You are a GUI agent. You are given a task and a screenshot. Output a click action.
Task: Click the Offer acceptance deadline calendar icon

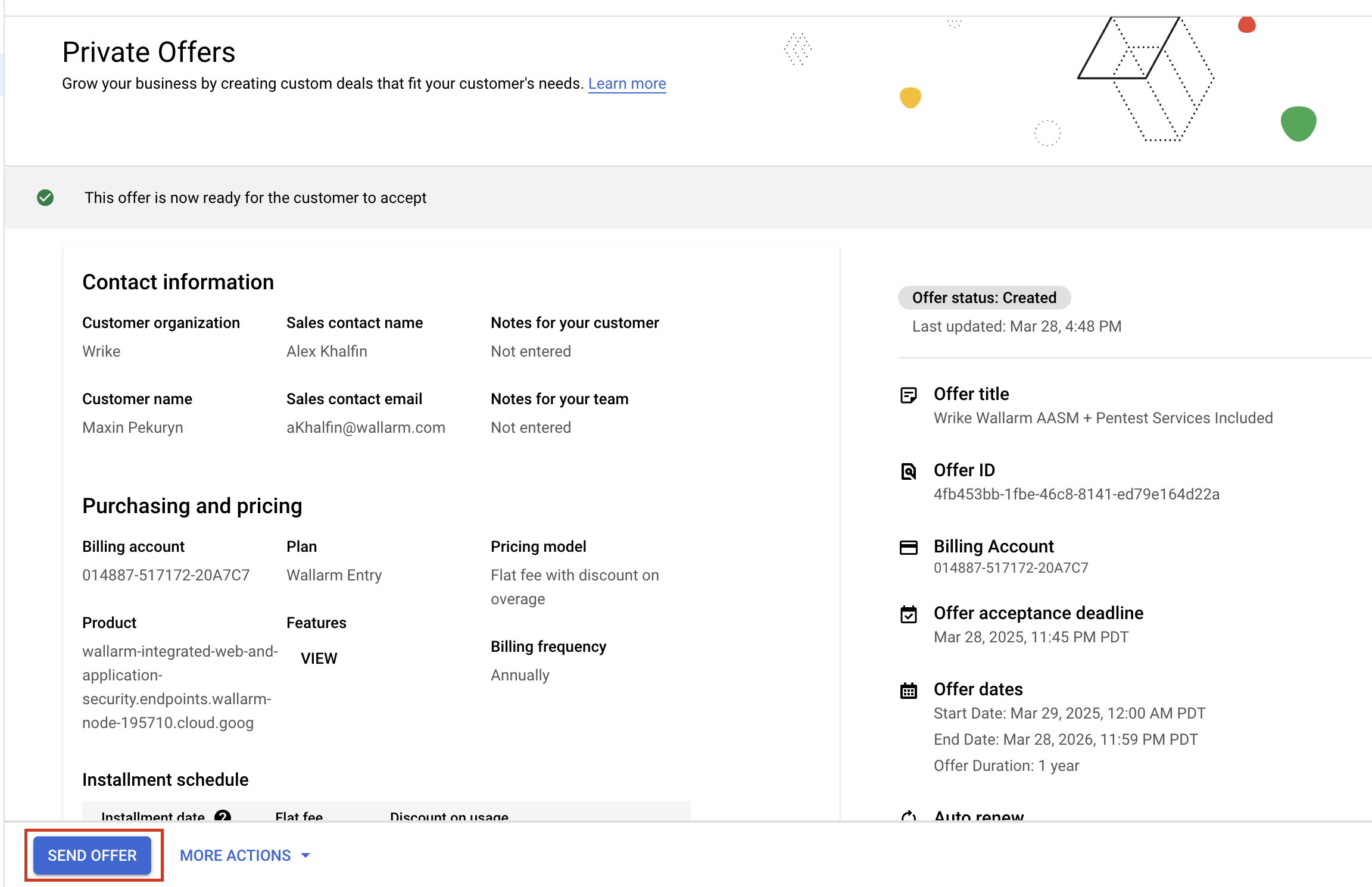[909, 614]
